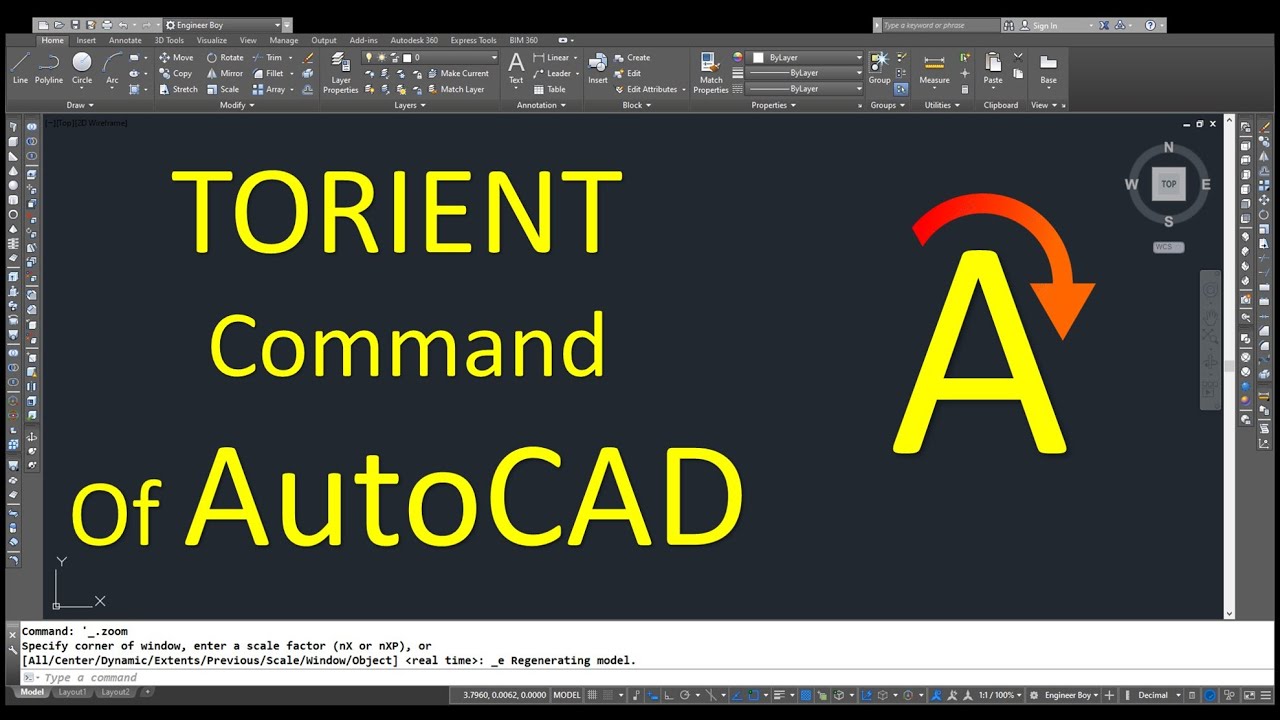Viewport: 1280px width, 720px height.
Task: Switch to the Annotate ribbon tab
Action: 125,41
